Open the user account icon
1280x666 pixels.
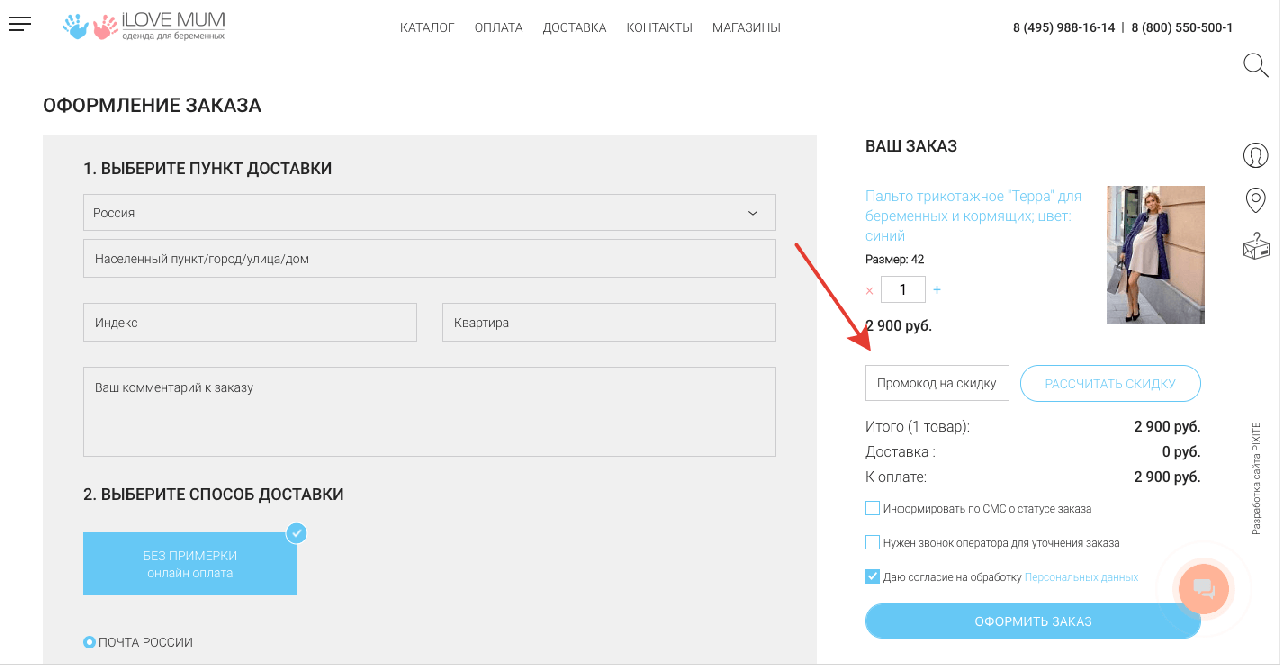pyautogui.click(x=1255, y=155)
